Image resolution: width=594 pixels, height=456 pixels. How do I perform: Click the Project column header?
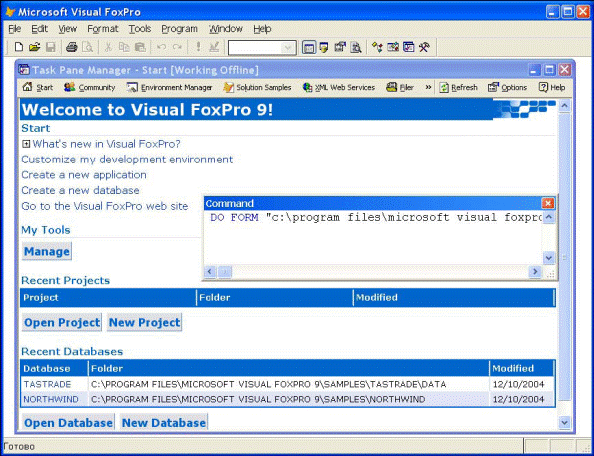[x=108, y=298]
